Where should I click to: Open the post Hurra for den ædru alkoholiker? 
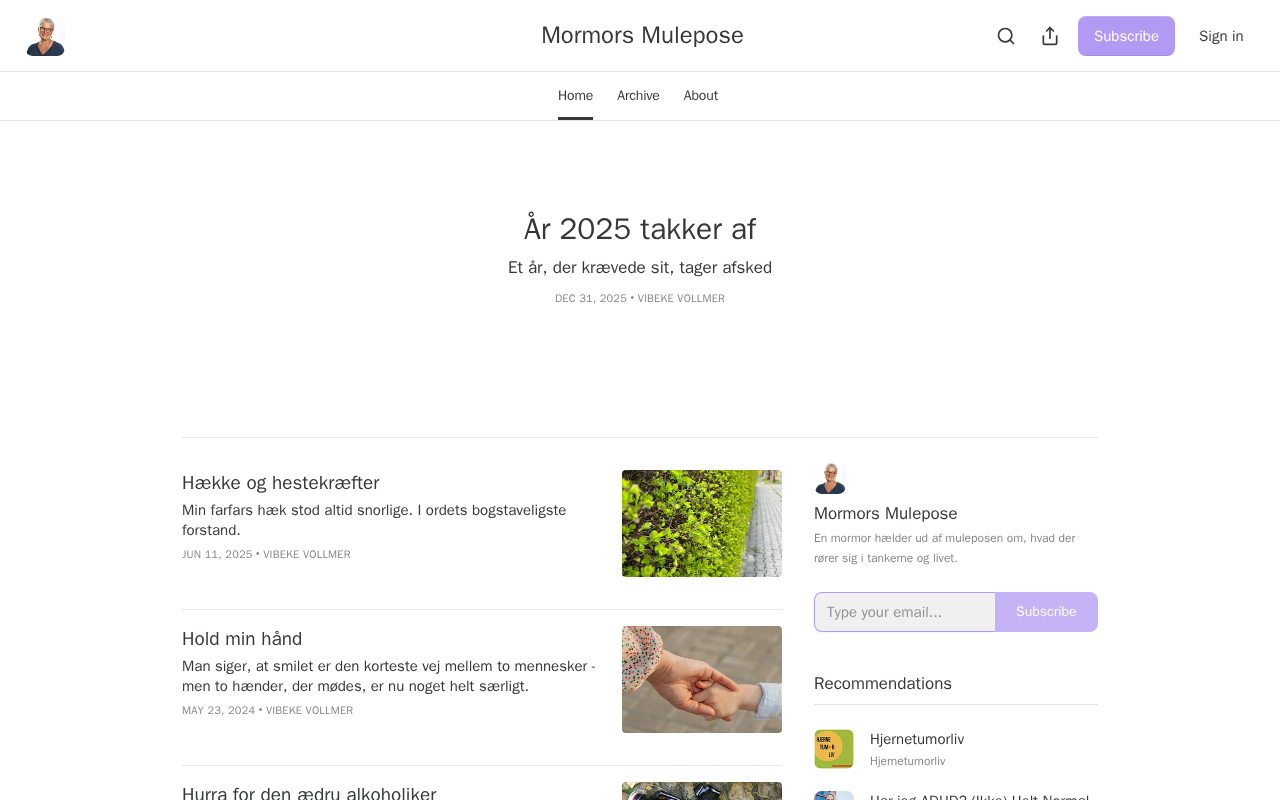pyautogui.click(x=309, y=793)
